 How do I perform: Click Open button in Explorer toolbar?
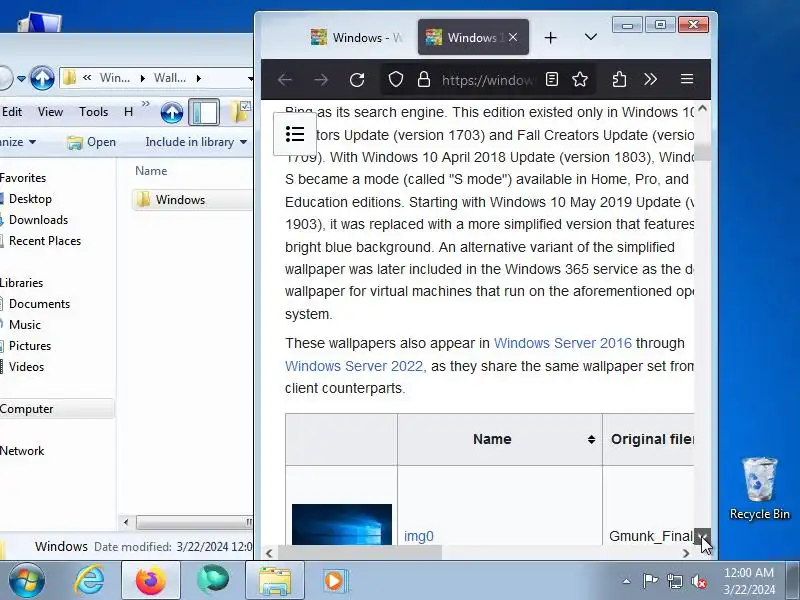[x=91, y=142]
